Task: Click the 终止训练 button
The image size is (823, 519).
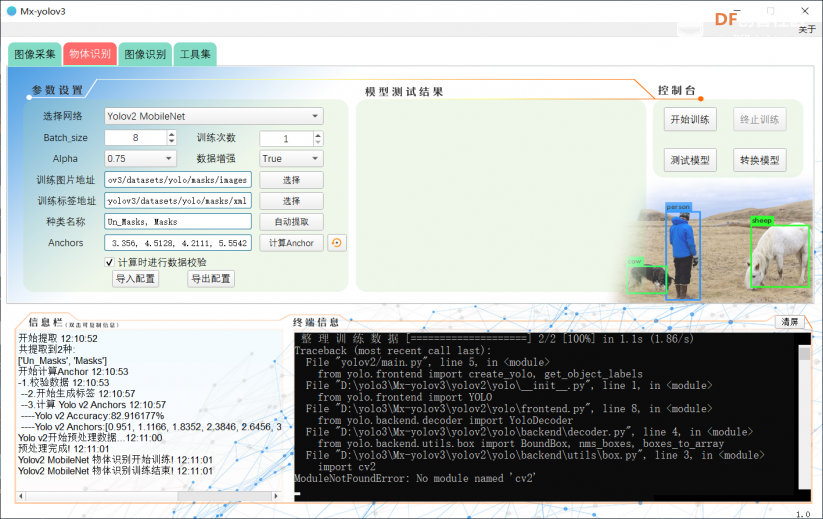Action: (x=759, y=120)
